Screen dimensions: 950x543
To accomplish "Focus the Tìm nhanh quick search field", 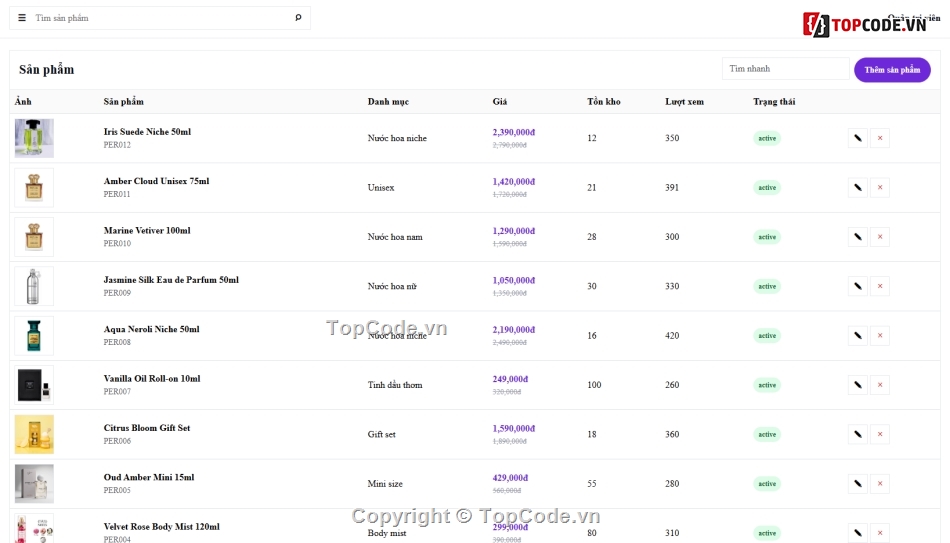I will 785,68.
